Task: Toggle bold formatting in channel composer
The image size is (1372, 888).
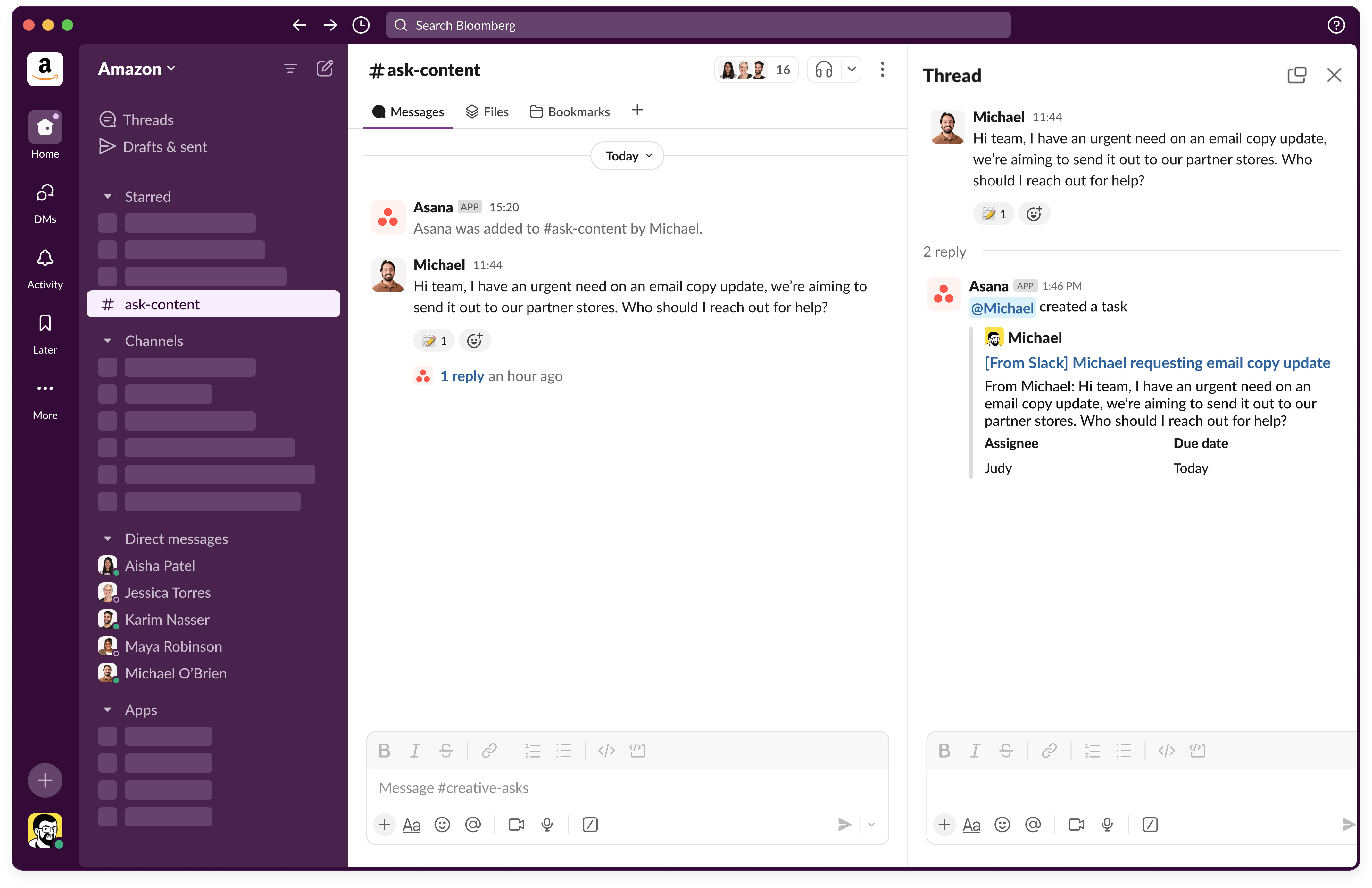Action: click(x=385, y=750)
